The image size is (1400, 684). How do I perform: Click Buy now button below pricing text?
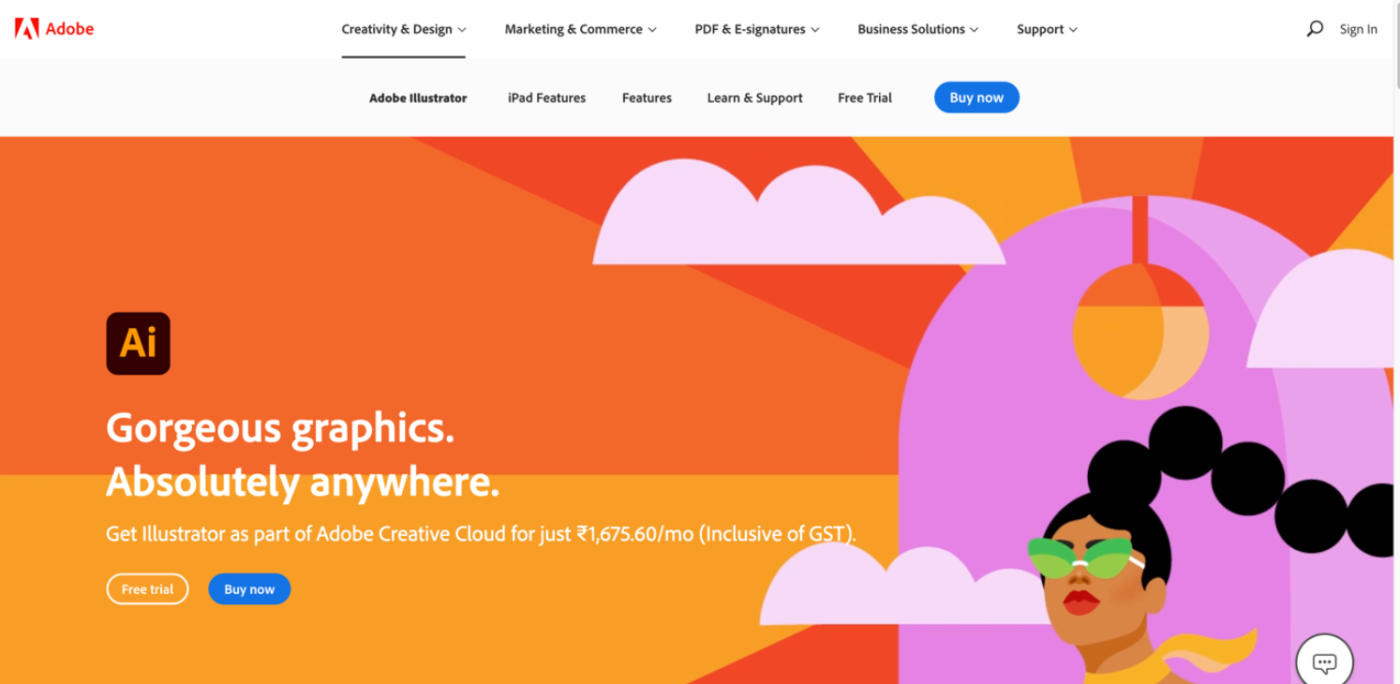pyautogui.click(x=249, y=589)
